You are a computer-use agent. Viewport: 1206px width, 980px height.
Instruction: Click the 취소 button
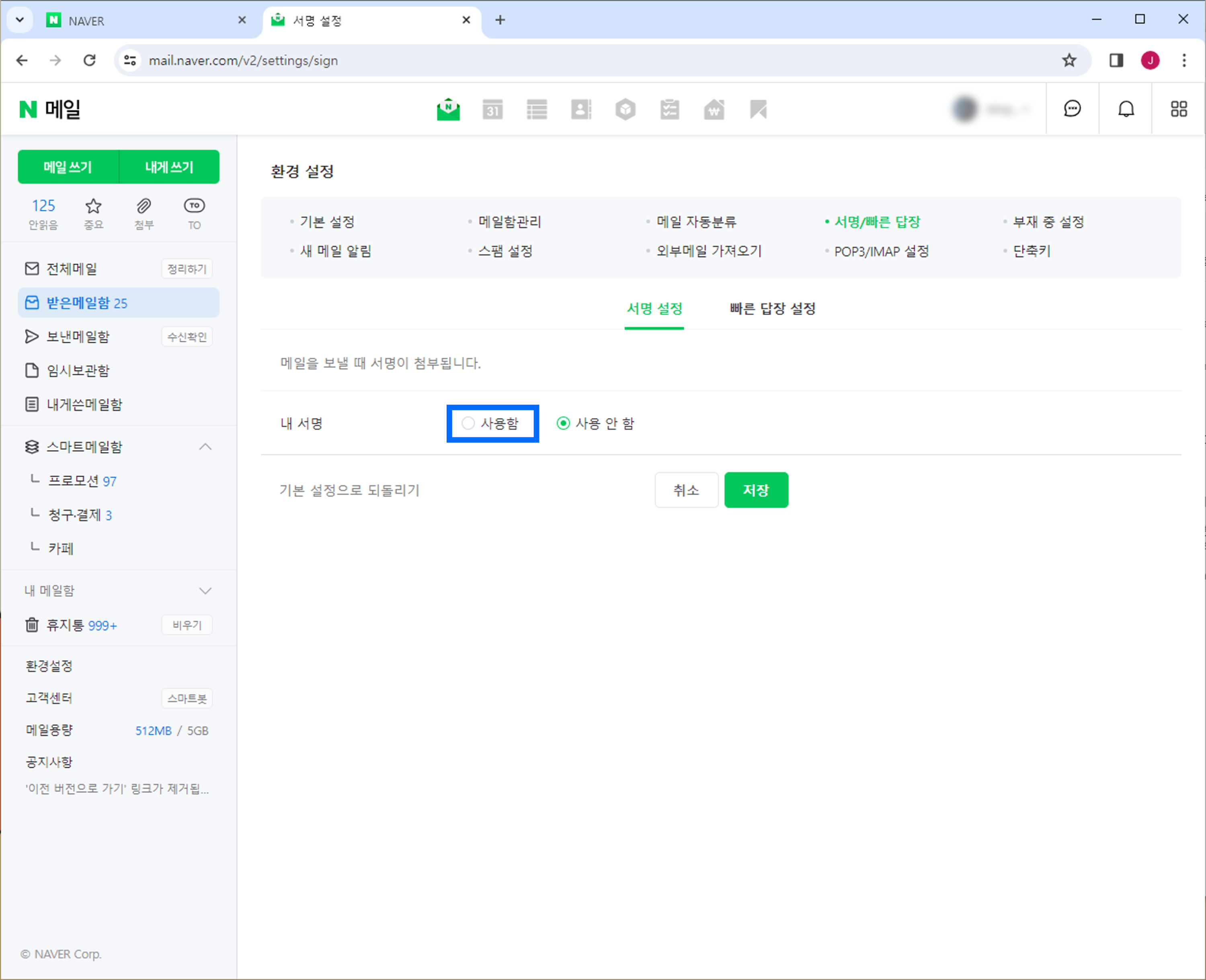coord(686,490)
